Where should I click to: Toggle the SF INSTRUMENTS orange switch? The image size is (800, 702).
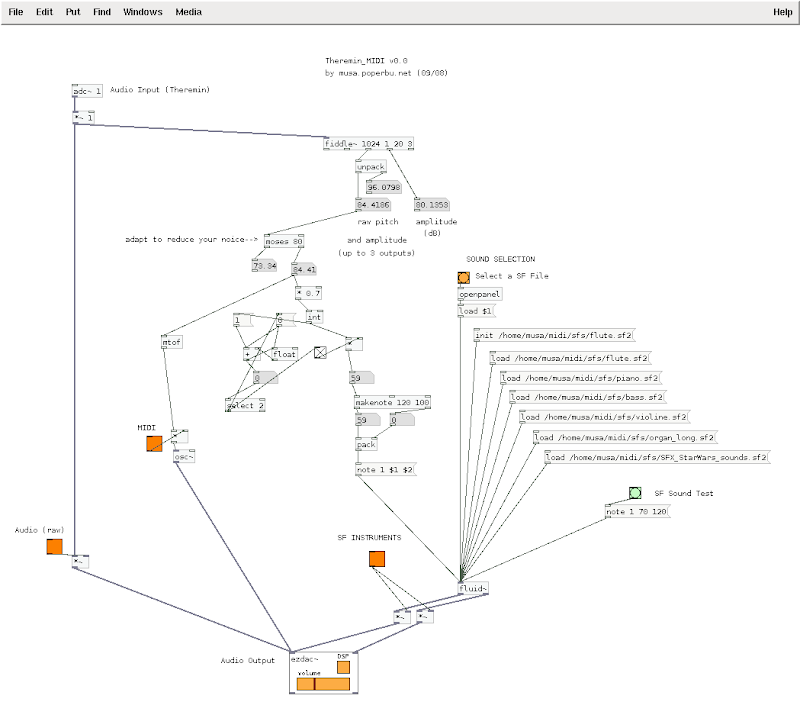pos(377,559)
